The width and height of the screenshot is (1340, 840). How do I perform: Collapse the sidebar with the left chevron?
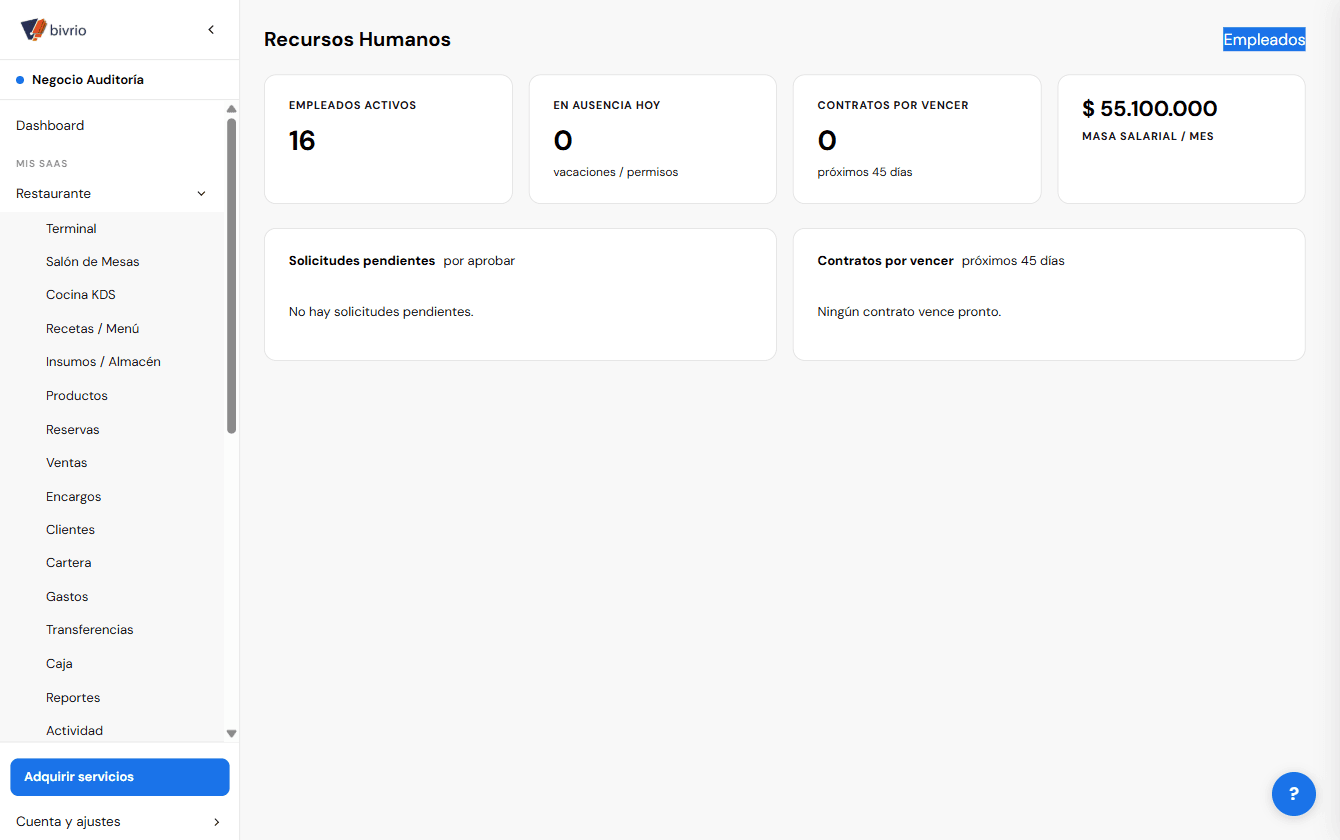[211, 30]
